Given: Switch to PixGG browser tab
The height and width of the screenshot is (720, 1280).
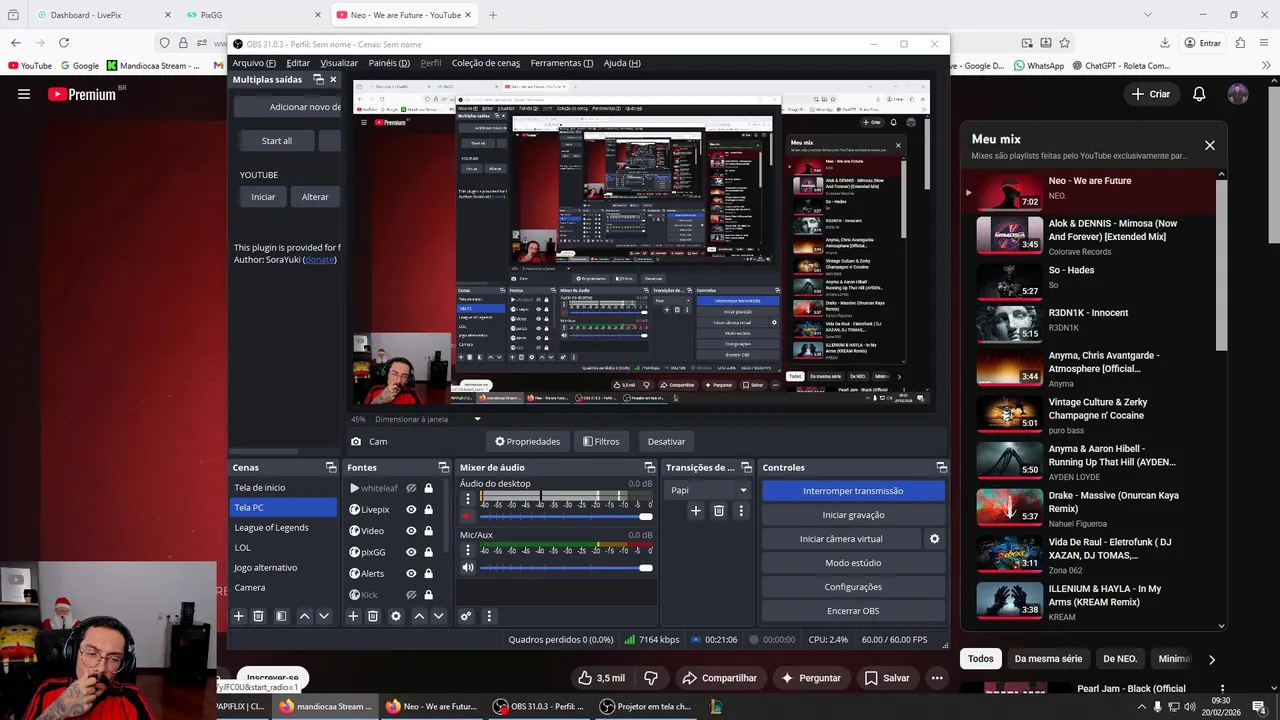Looking at the screenshot, I should pyautogui.click(x=254, y=15).
